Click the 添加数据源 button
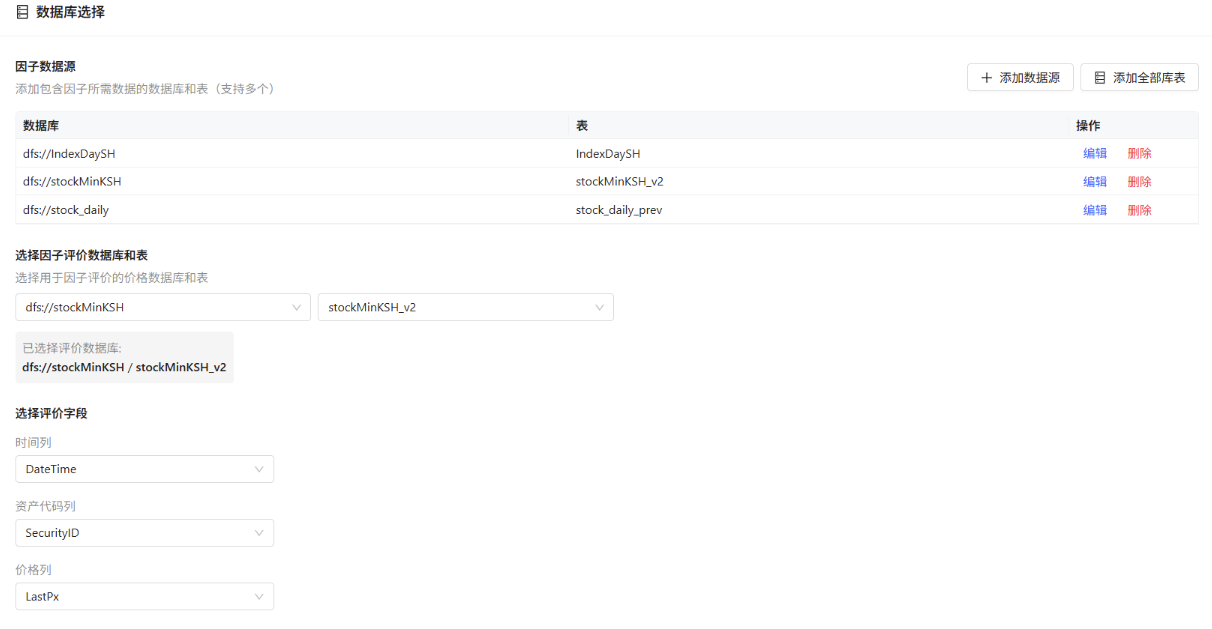This screenshot has width=1212, height=629. click(1020, 78)
